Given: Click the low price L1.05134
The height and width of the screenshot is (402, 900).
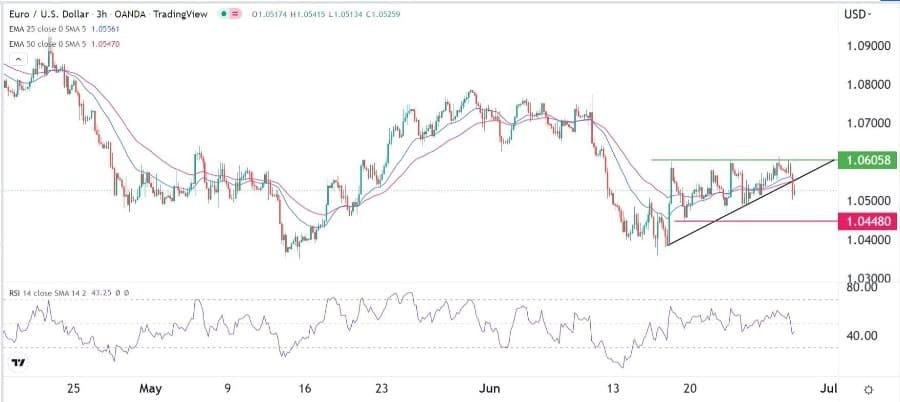Looking at the screenshot, I should point(346,14).
